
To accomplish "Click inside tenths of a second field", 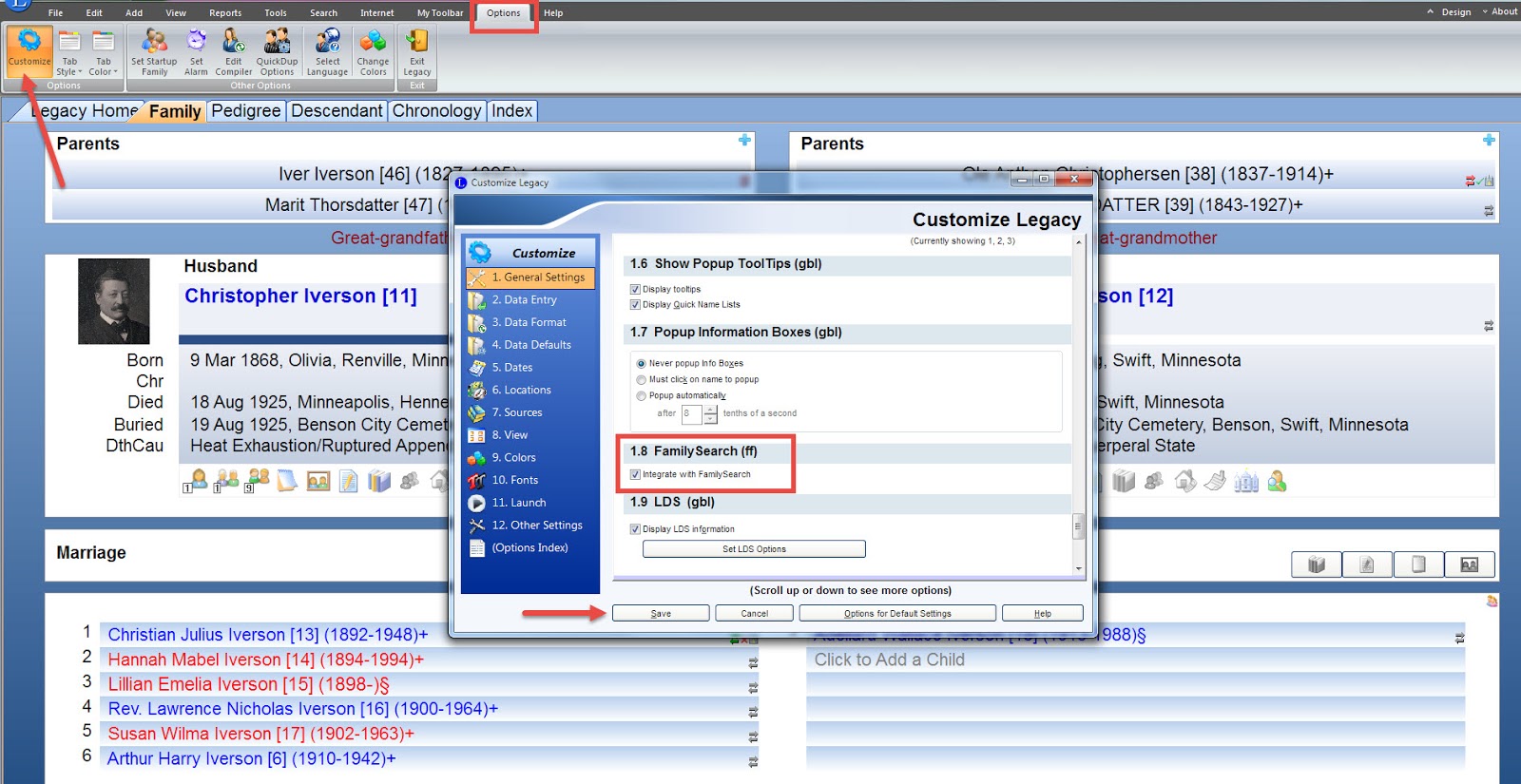I will 691,414.
